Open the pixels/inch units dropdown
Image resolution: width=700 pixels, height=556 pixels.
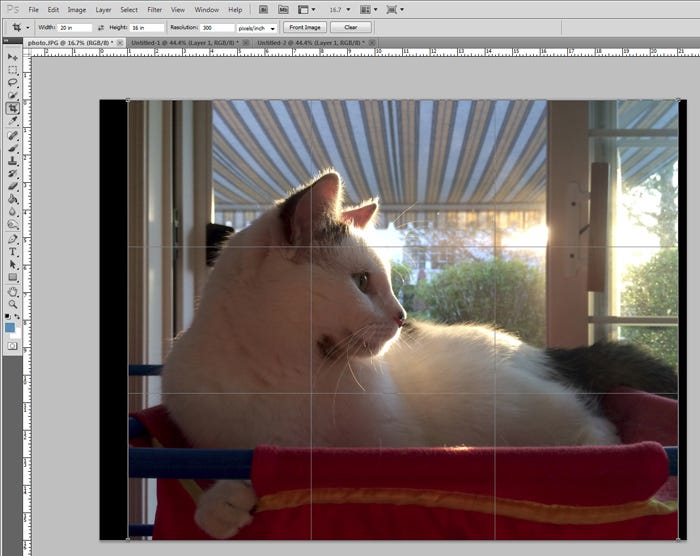[257, 28]
